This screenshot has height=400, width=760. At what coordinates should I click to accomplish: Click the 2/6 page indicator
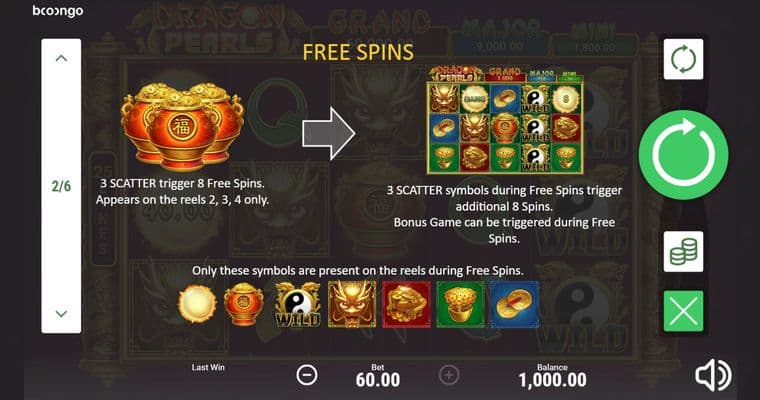click(61, 186)
